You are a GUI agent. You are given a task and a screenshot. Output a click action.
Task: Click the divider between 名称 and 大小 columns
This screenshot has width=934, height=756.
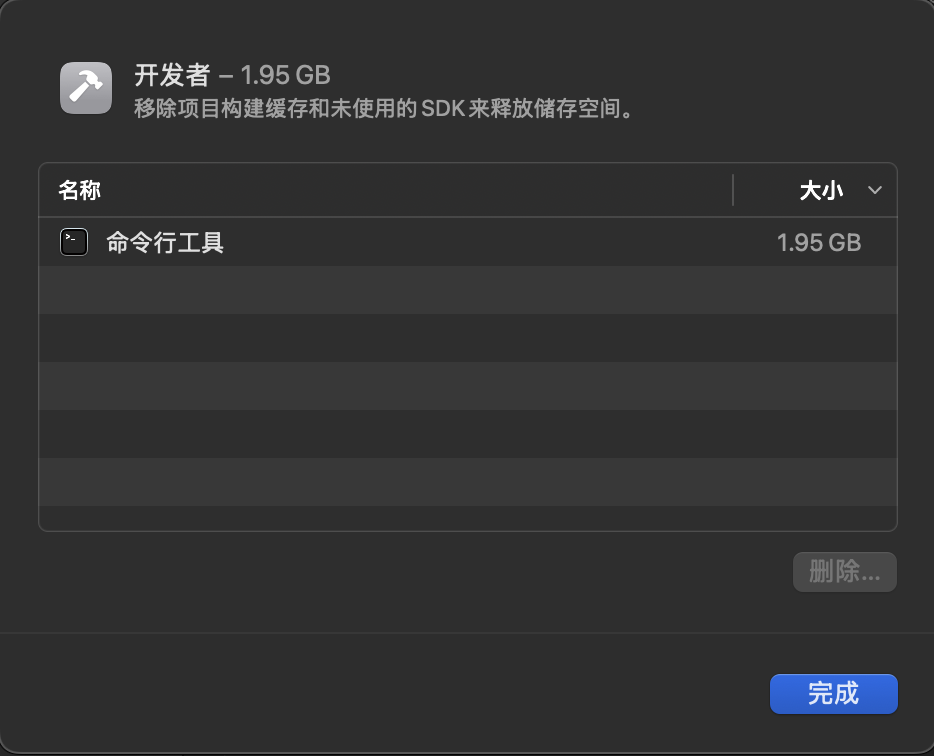click(733, 191)
